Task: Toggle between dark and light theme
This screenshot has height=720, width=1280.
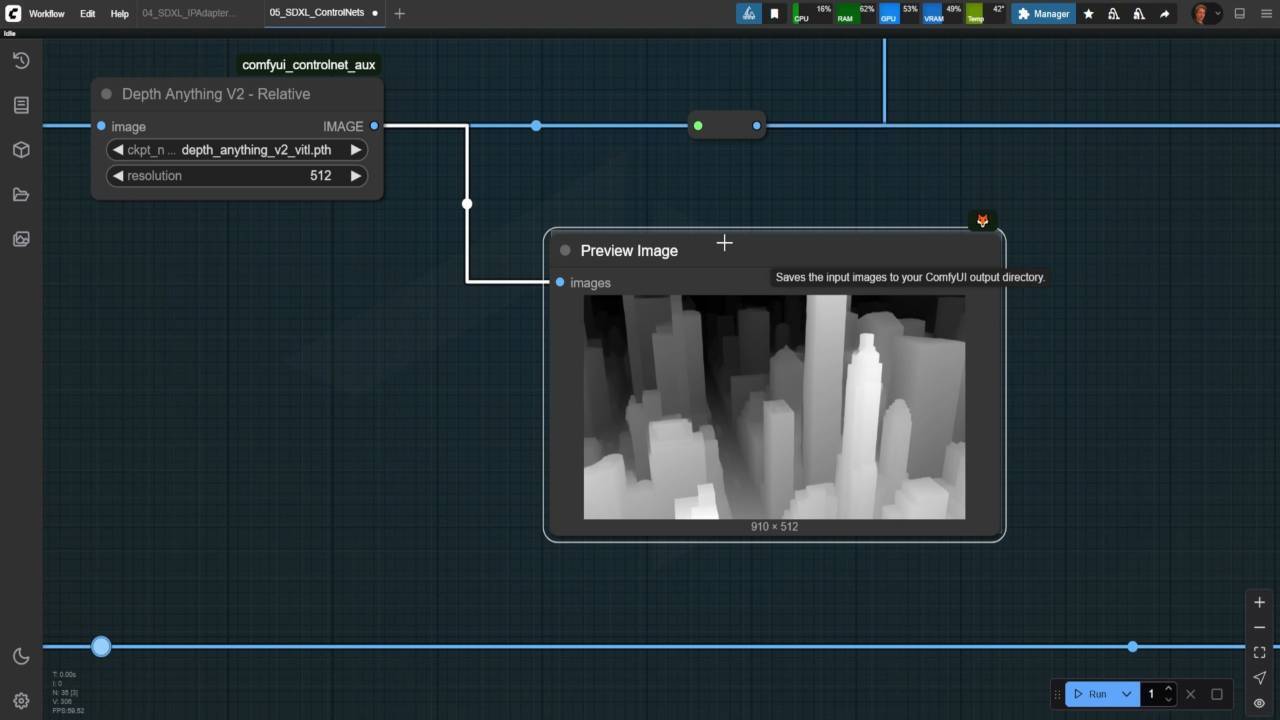Action: pos(21,656)
